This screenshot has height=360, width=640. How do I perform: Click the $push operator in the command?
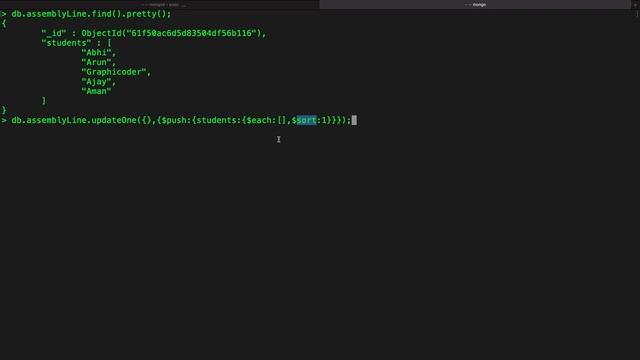[174, 120]
